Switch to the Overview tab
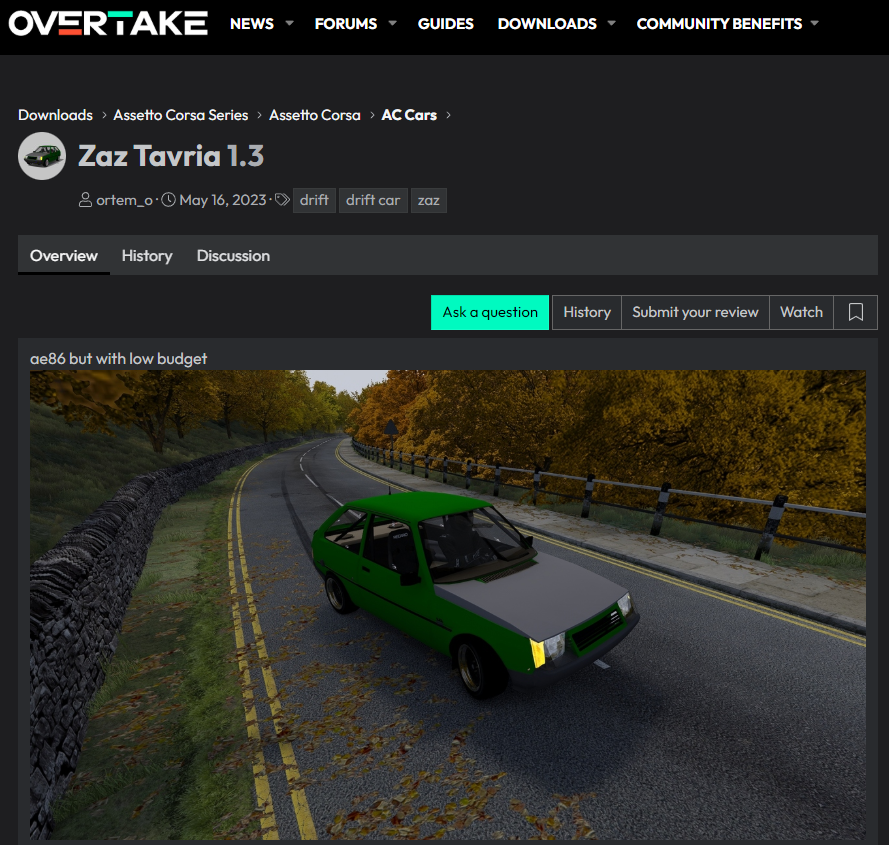The width and height of the screenshot is (889, 845). (x=64, y=256)
